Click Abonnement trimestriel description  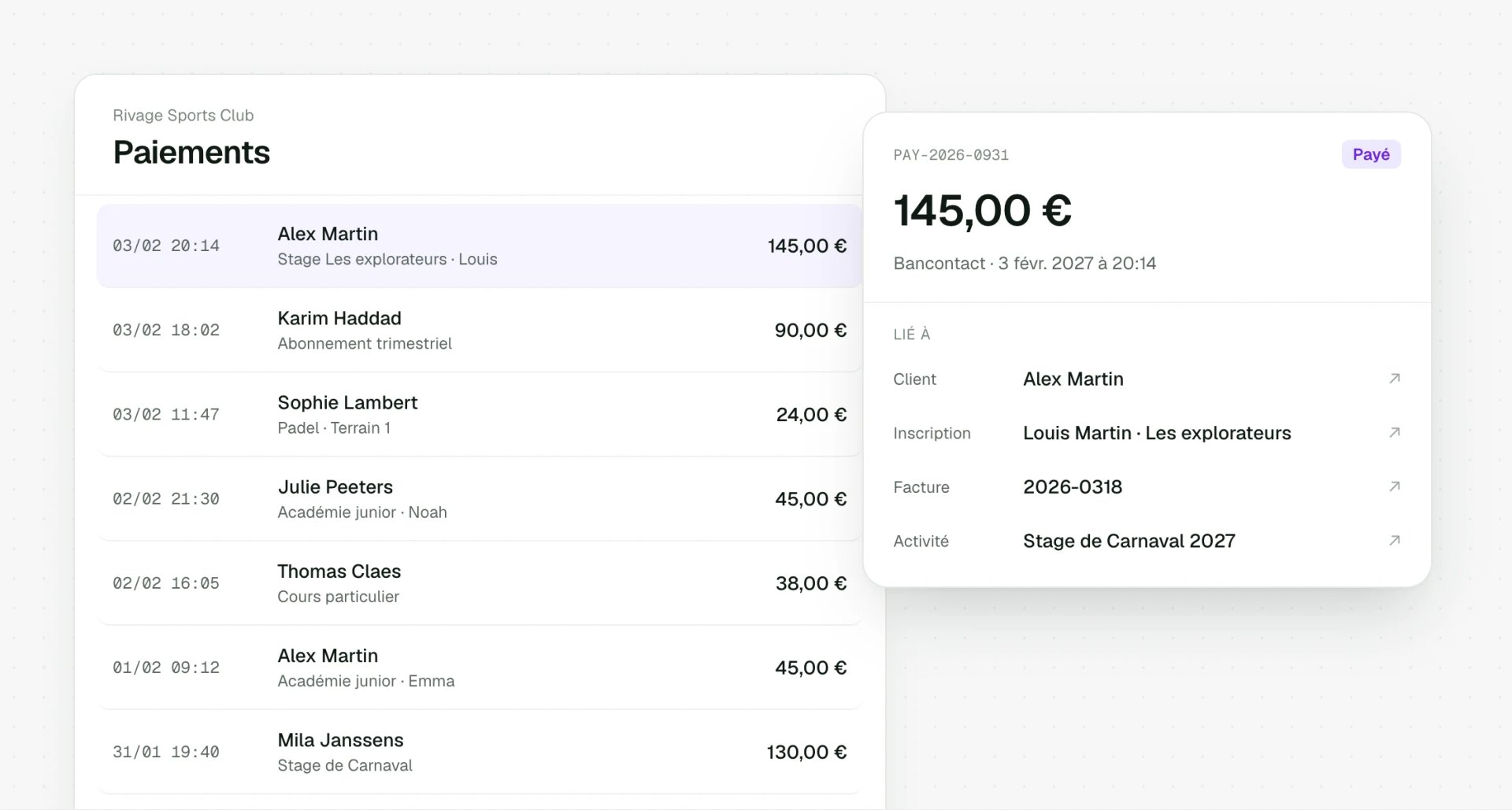365,344
